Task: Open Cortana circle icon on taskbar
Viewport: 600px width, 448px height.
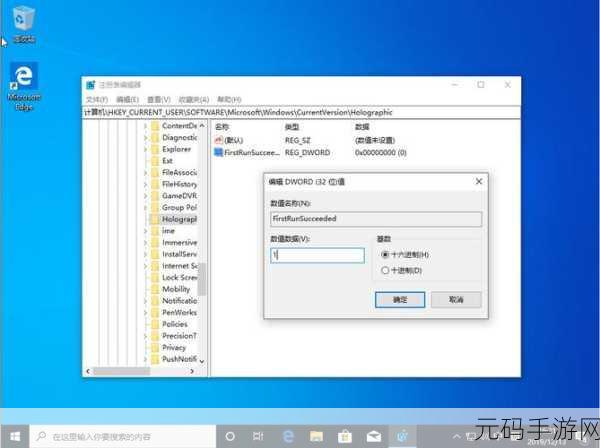Action: [x=230, y=436]
